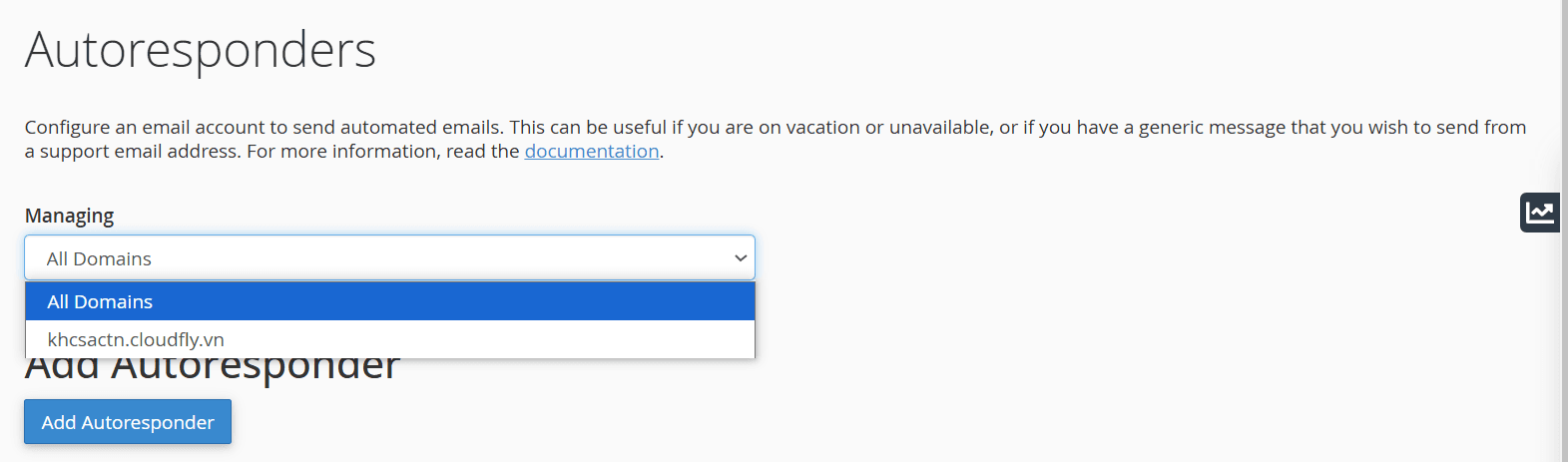This screenshot has height=462, width=1568.
Task: Click empty space right of Managing dropdown
Action: [x=1098, y=258]
